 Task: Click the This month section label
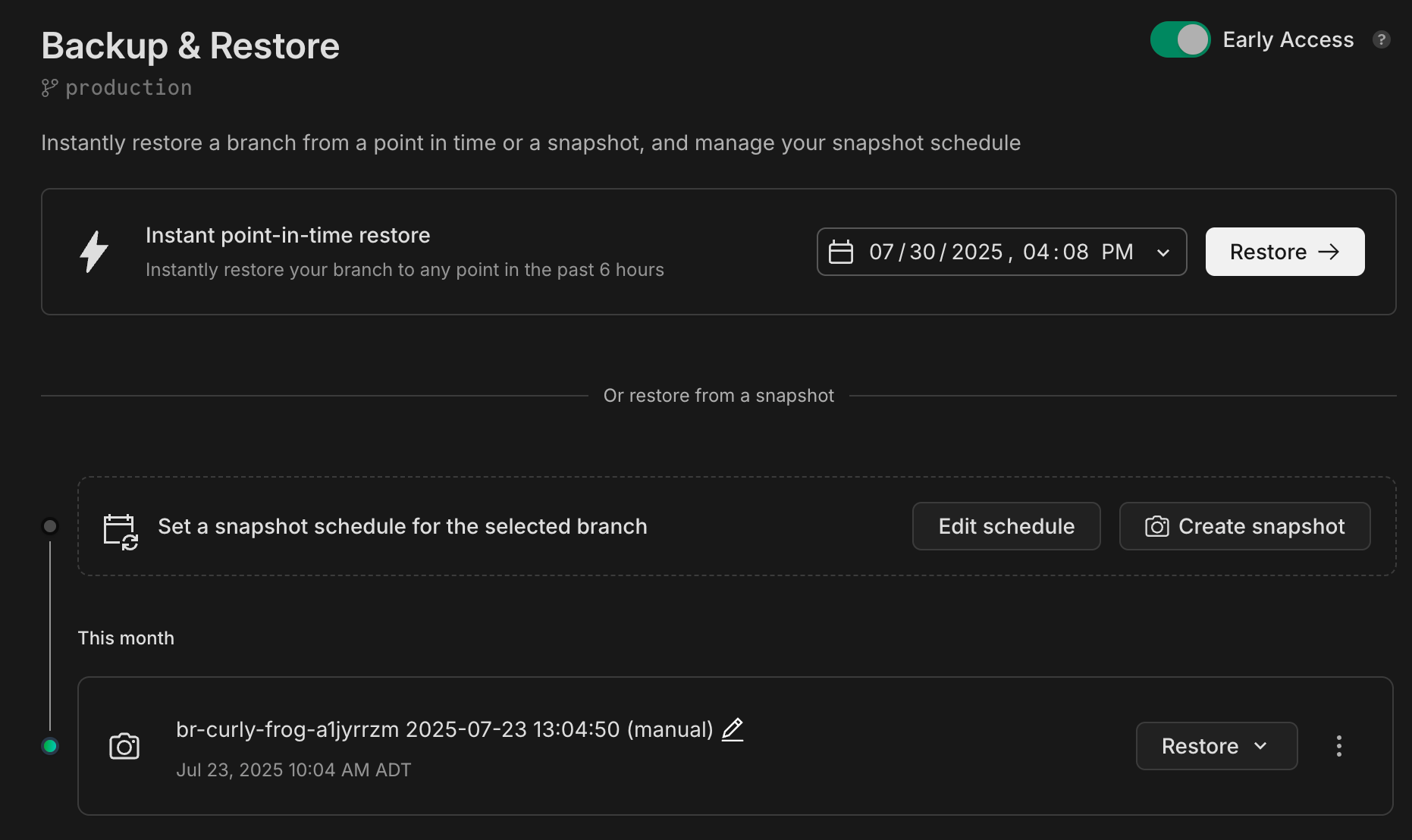[126, 638]
